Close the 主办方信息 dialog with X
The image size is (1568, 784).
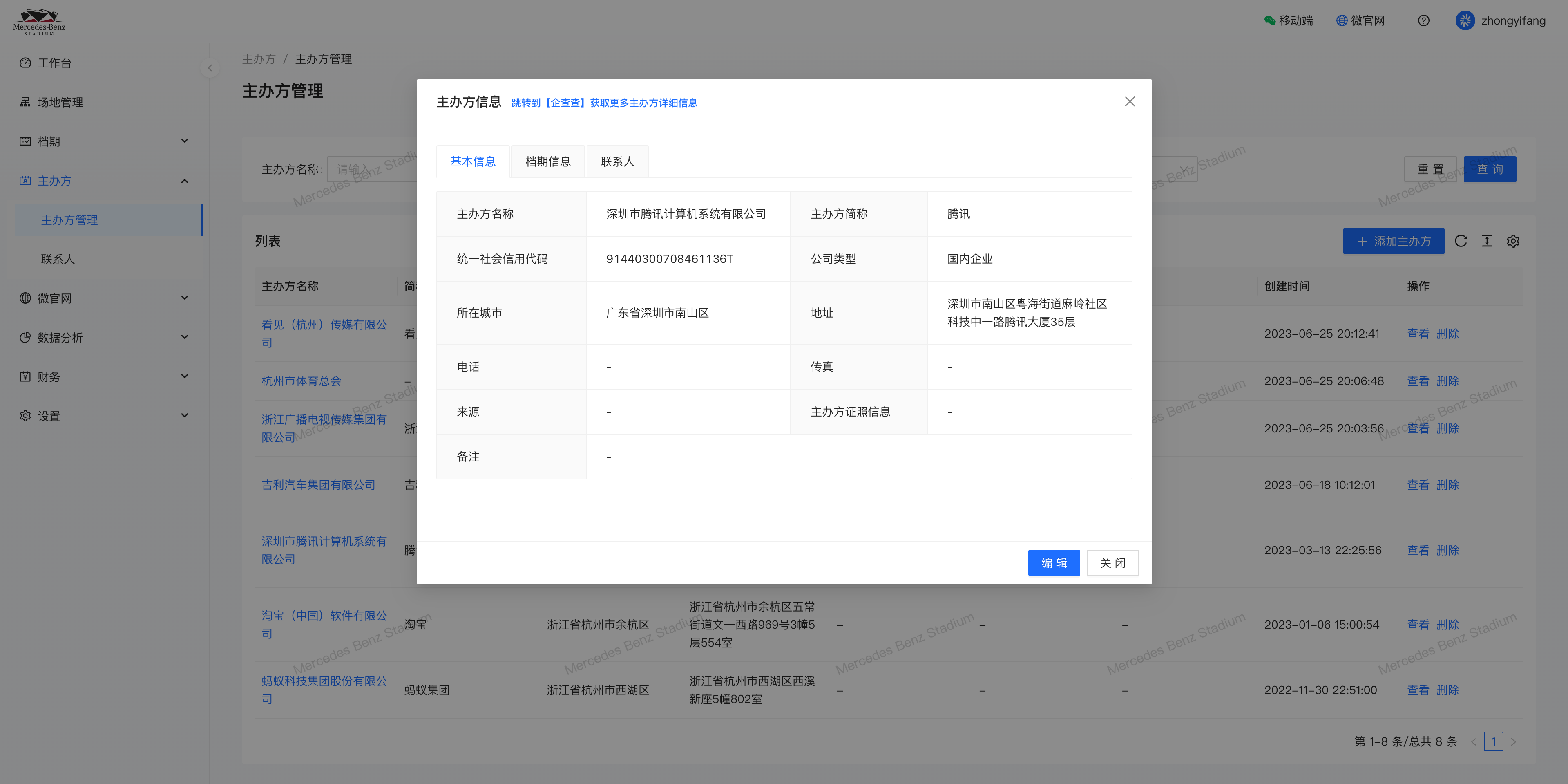tap(1130, 102)
